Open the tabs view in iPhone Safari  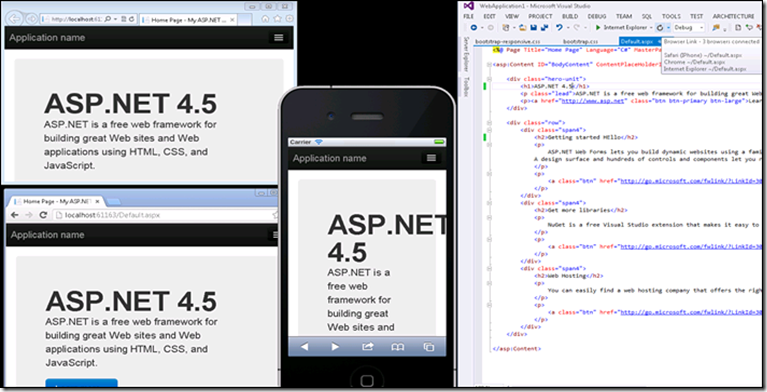tap(429, 346)
